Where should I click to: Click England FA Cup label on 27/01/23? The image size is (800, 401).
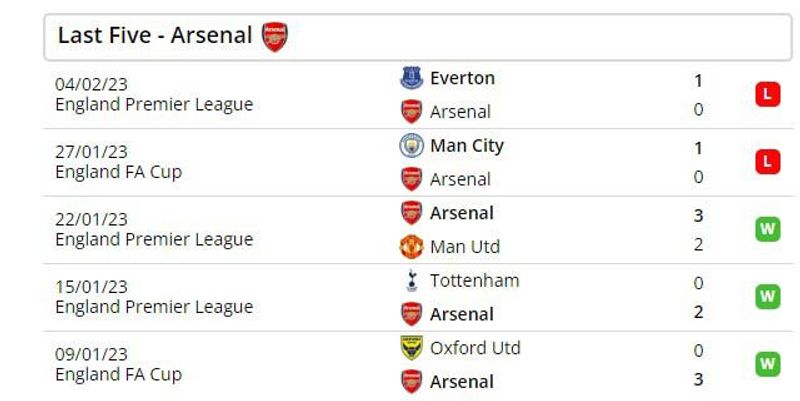pos(118,172)
